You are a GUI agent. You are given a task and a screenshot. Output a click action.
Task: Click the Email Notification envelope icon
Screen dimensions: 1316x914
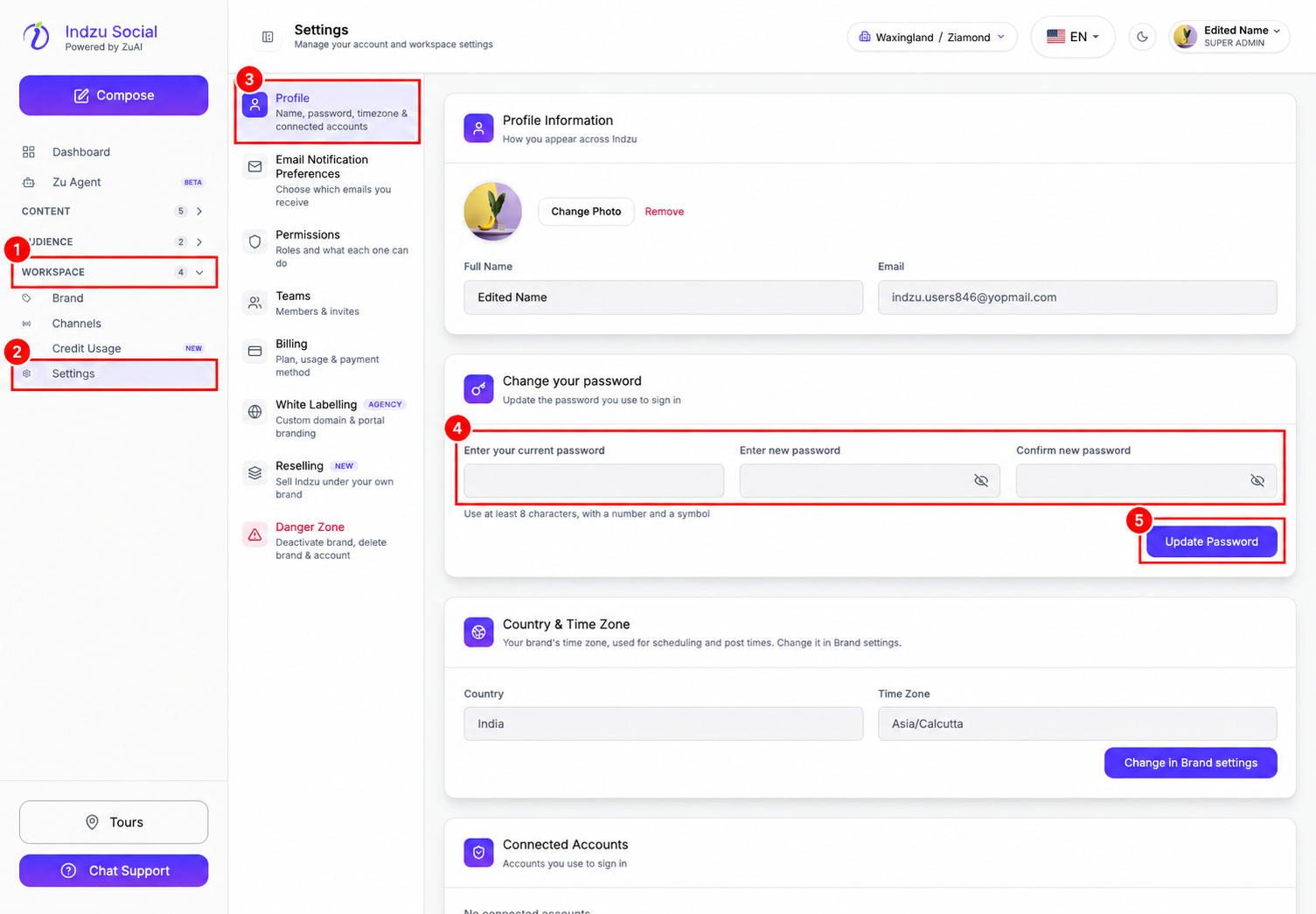click(254, 166)
